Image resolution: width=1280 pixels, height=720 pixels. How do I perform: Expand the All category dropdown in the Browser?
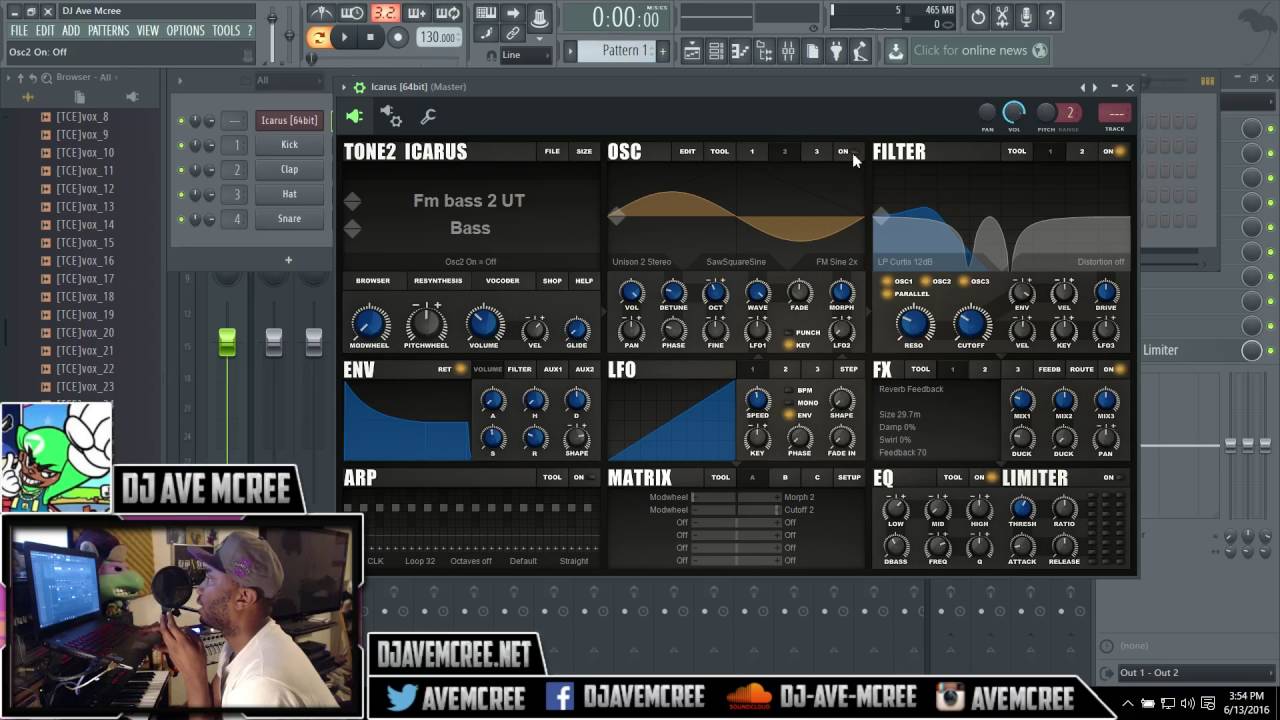coord(110,76)
